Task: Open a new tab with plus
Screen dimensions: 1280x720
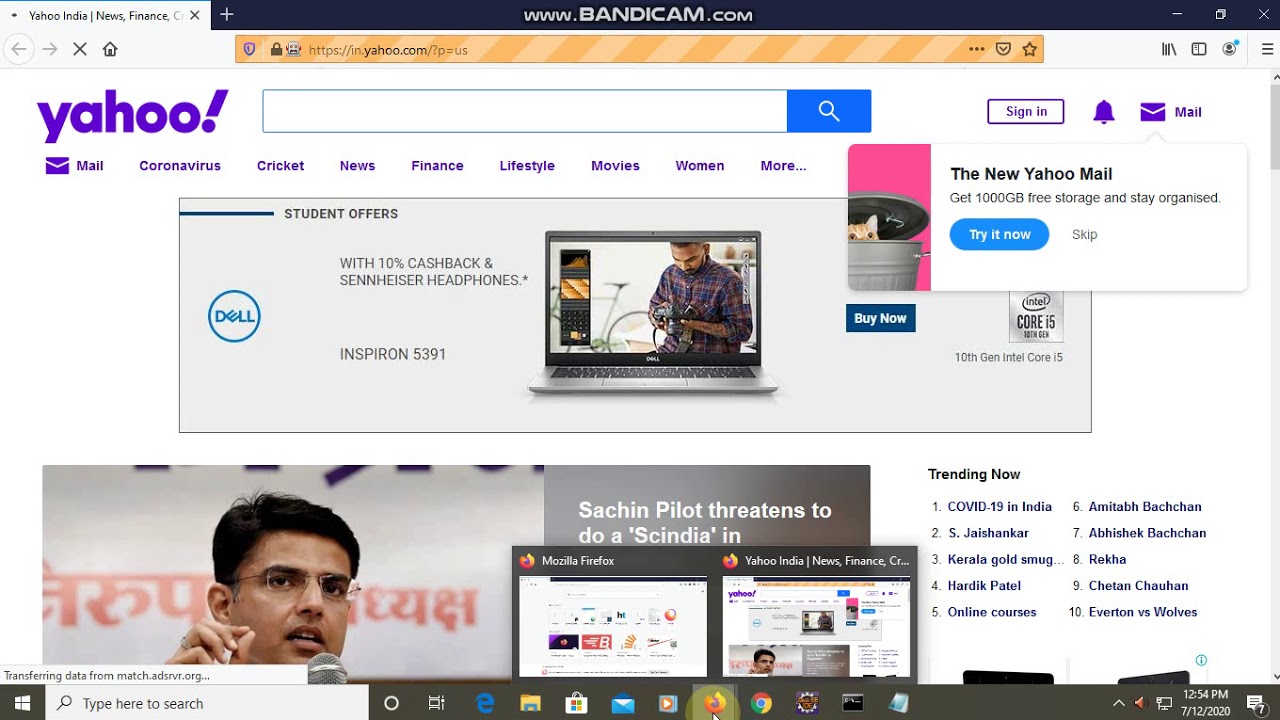Action: click(x=227, y=14)
